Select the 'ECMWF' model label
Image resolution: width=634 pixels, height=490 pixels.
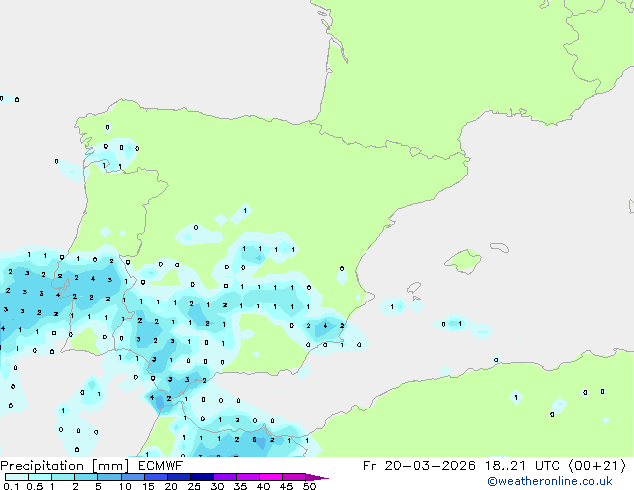pyautogui.click(x=160, y=466)
